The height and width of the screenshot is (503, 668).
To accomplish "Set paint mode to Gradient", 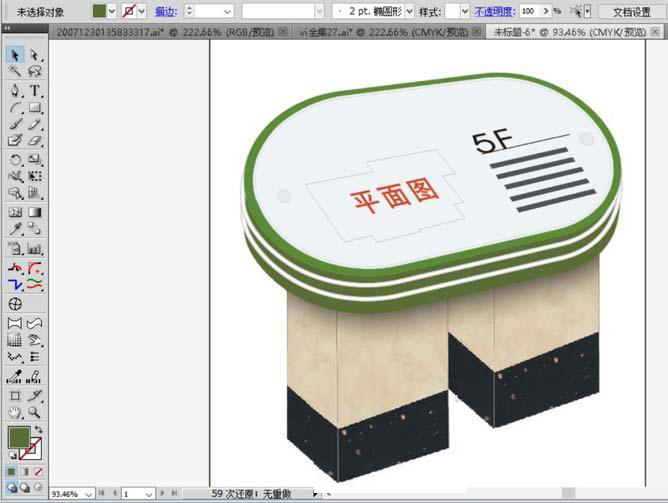I will pos(25,471).
